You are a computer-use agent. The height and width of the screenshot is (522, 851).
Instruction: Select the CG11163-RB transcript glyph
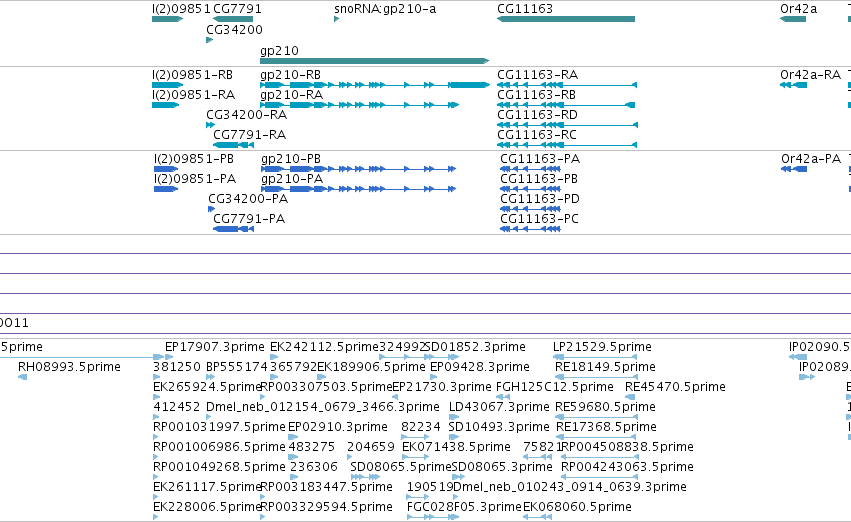(566, 105)
